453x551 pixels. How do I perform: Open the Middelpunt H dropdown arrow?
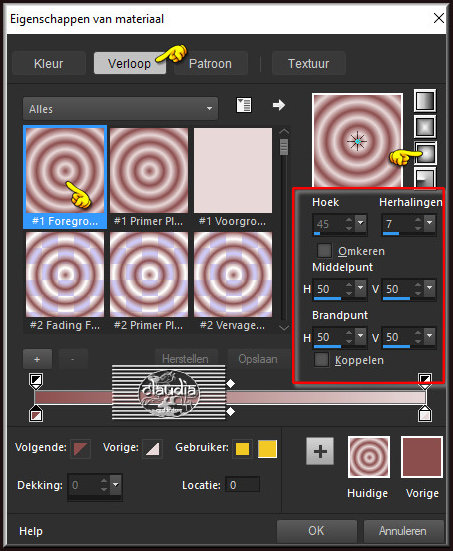point(361,288)
